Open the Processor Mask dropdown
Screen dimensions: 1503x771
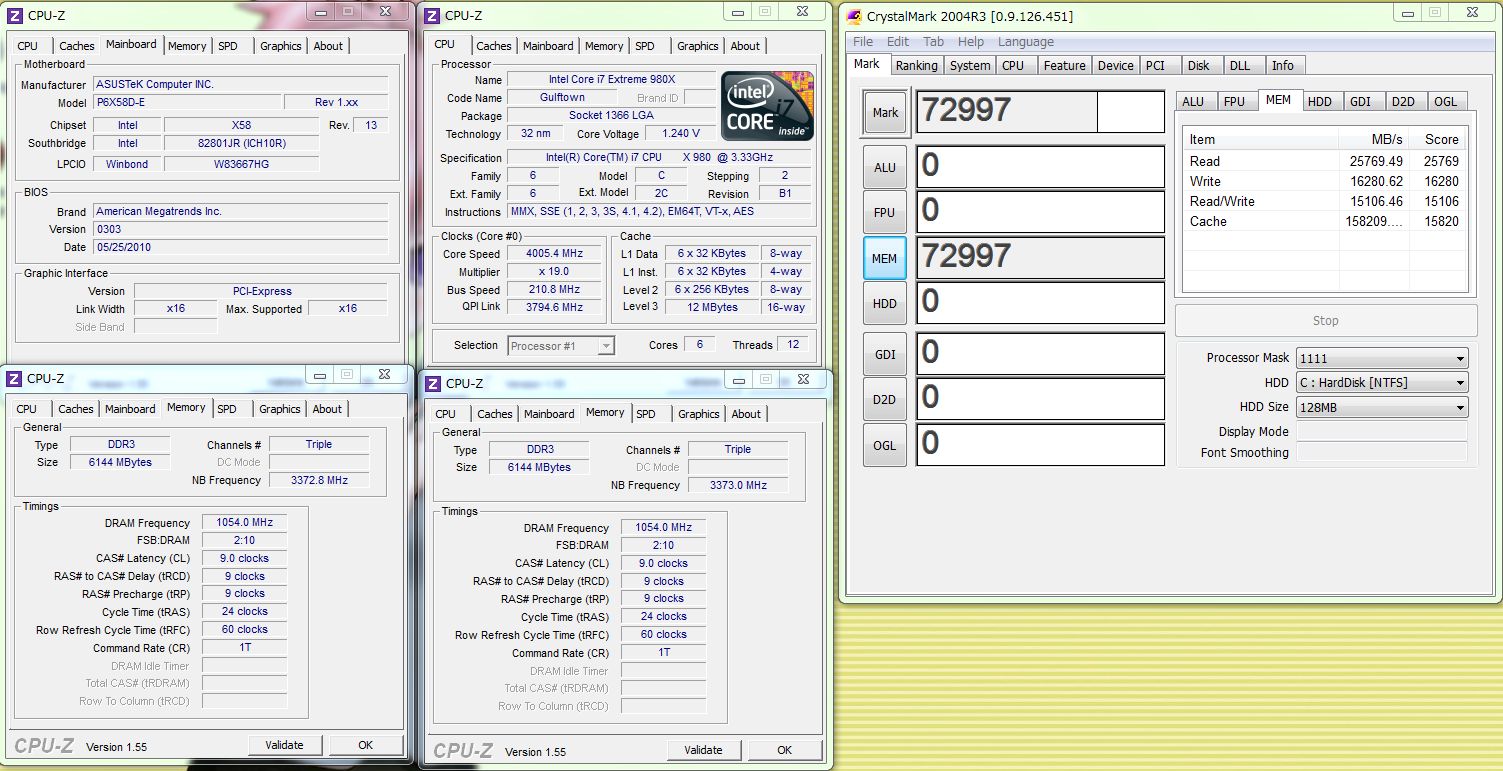(x=1381, y=358)
